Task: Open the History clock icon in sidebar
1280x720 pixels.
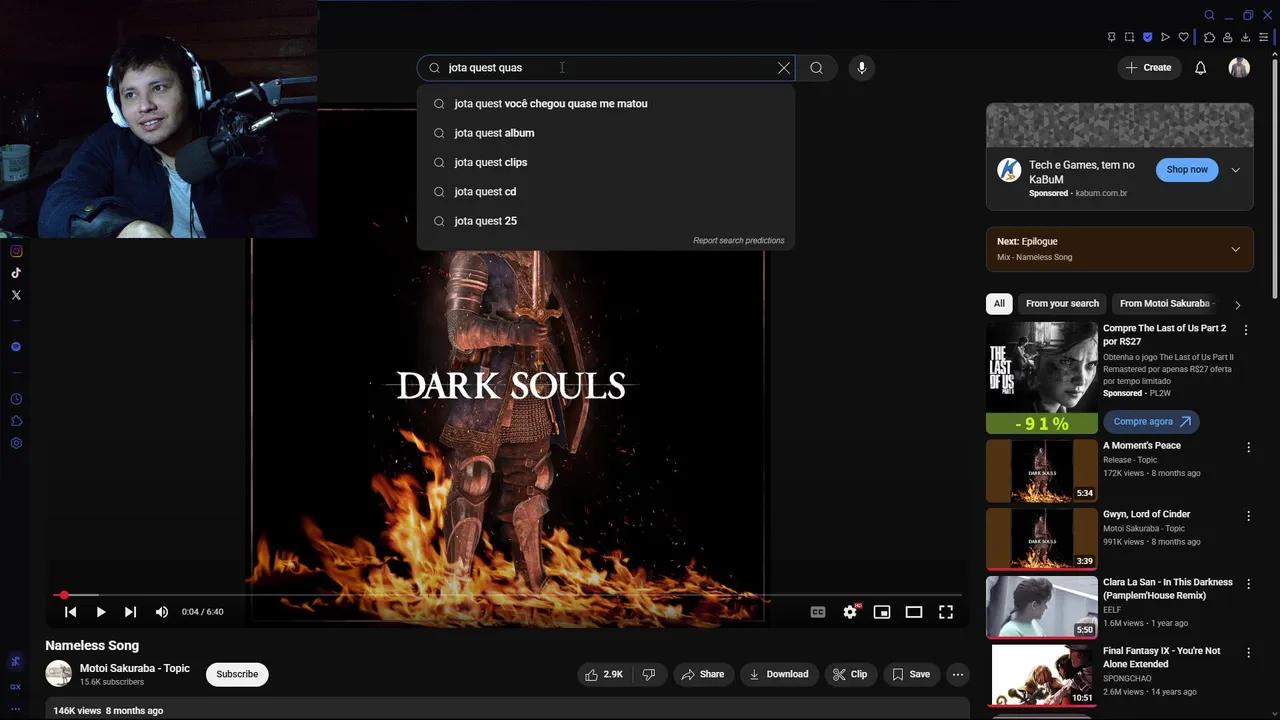Action: tap(16, 399)
